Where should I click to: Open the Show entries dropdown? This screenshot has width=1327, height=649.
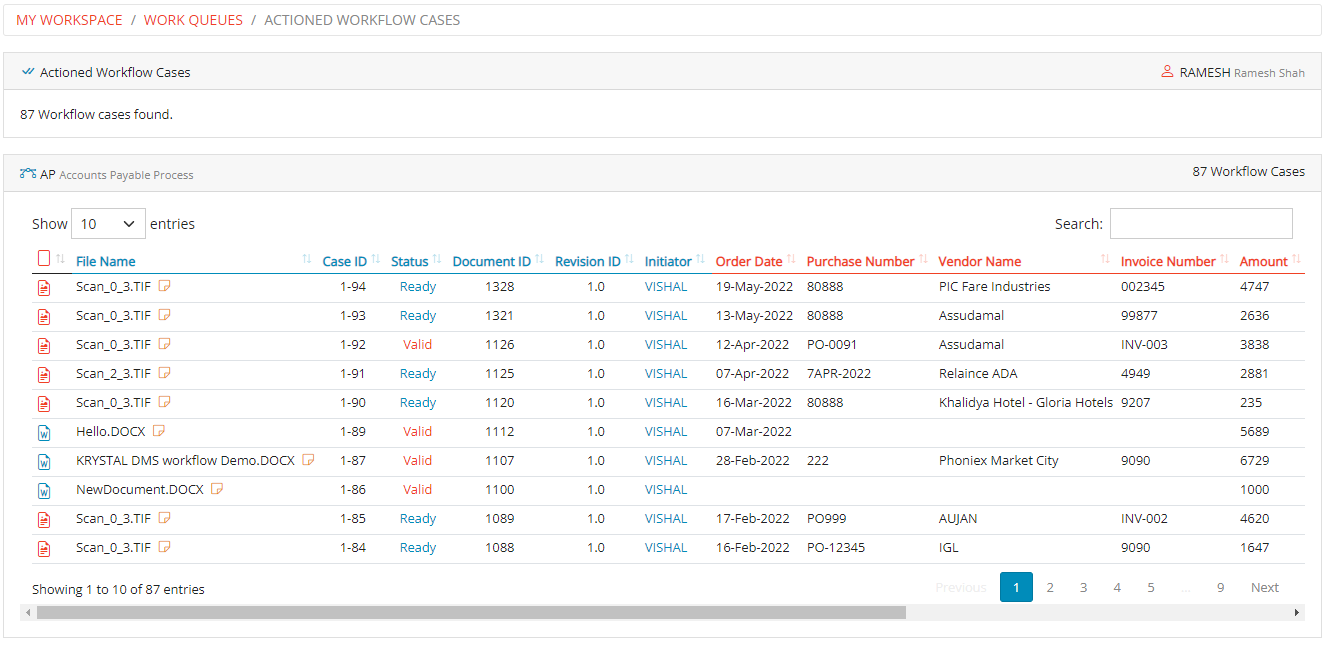pos(108,223)
